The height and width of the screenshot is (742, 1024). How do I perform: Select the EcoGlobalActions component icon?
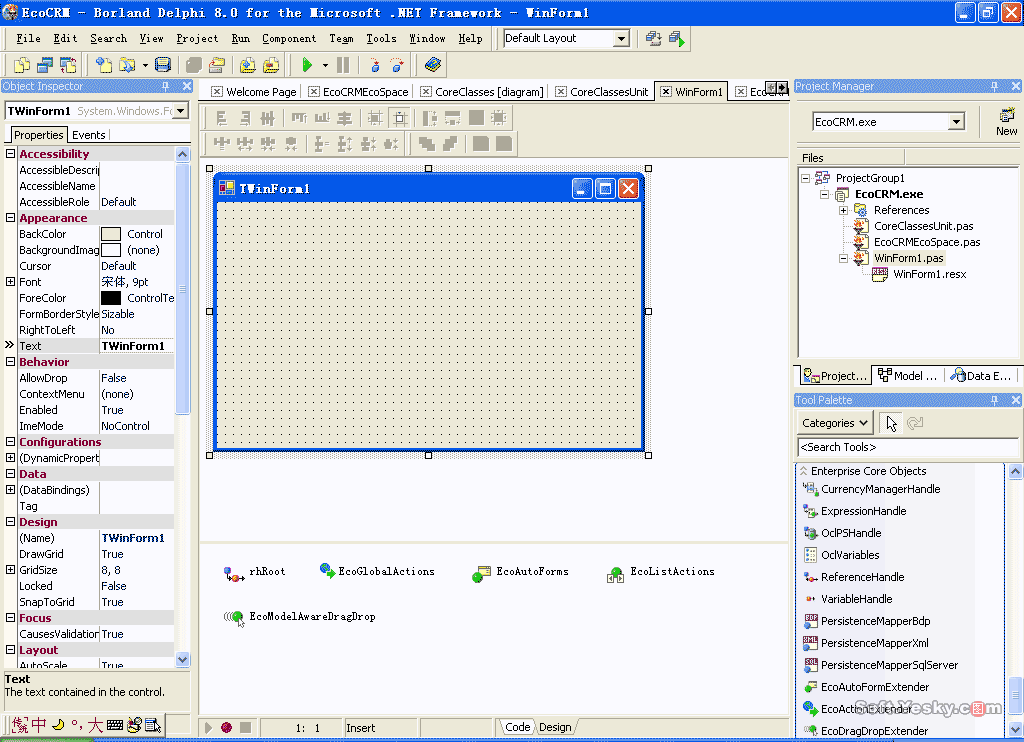(x=328, y=571)
